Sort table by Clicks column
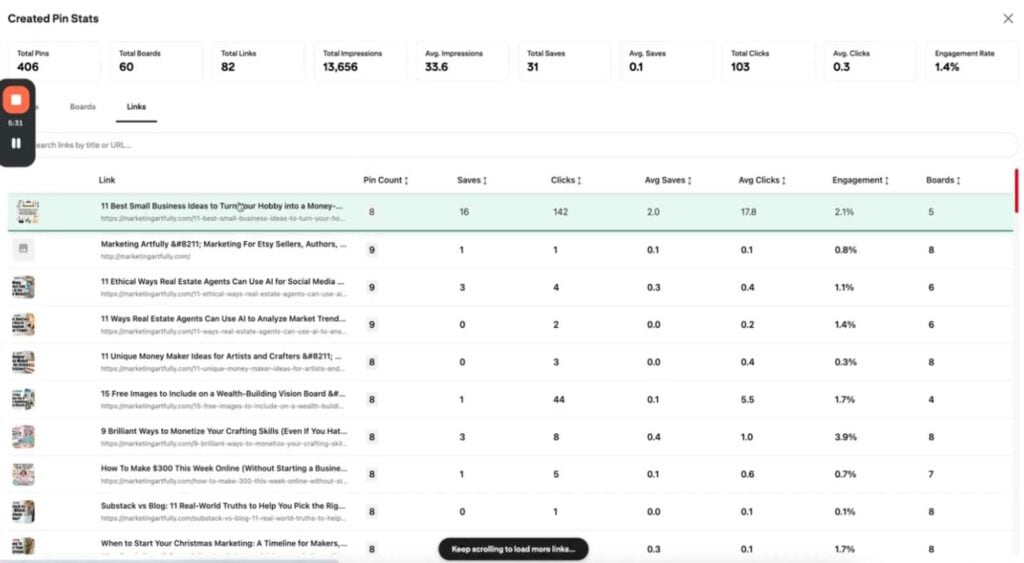Screen dimensions: 1024x563 pos(566,180)
